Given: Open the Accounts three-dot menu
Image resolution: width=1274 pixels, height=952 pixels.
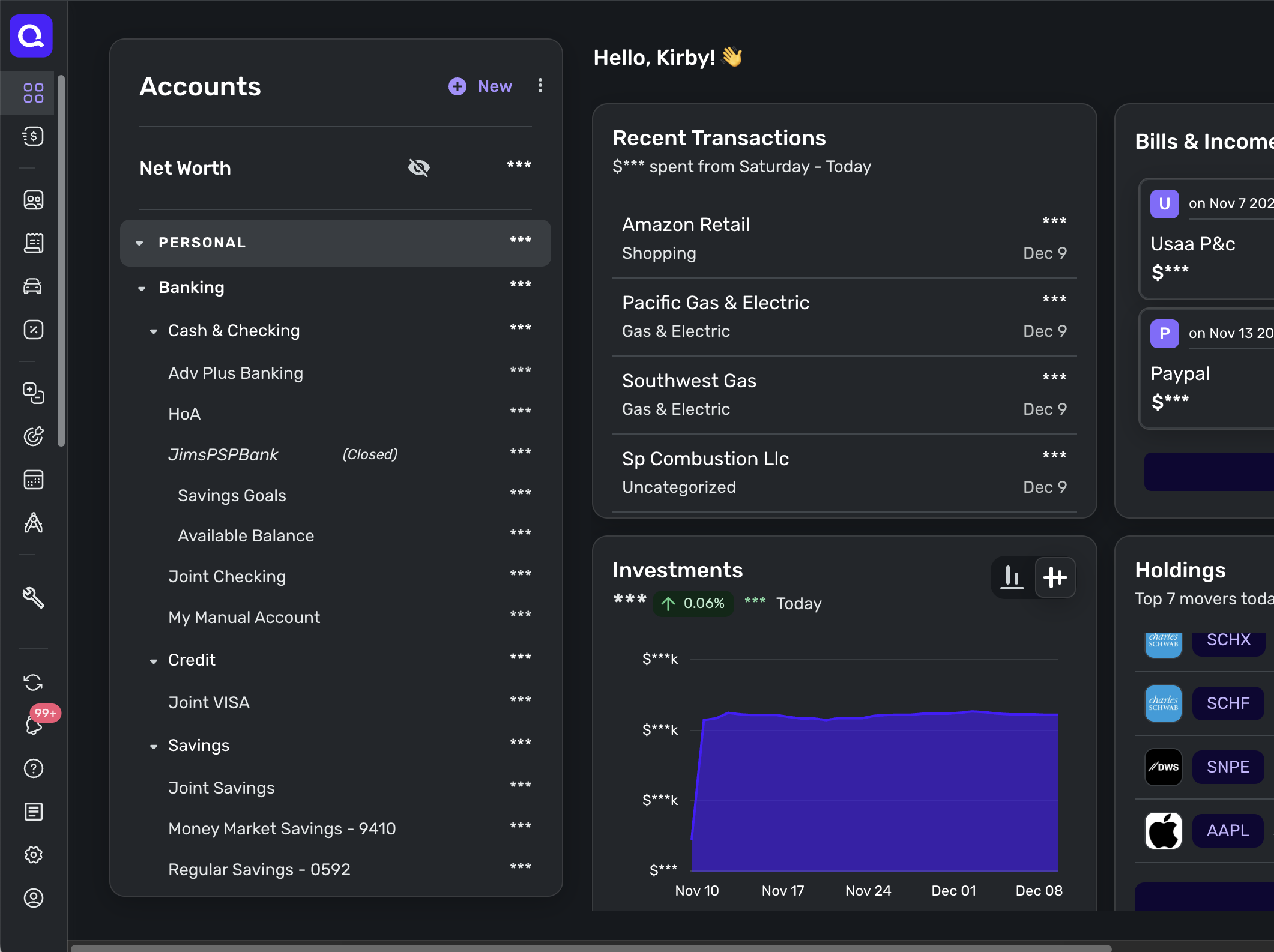Looking at the screenshot, I should click(x=540, y=86).
